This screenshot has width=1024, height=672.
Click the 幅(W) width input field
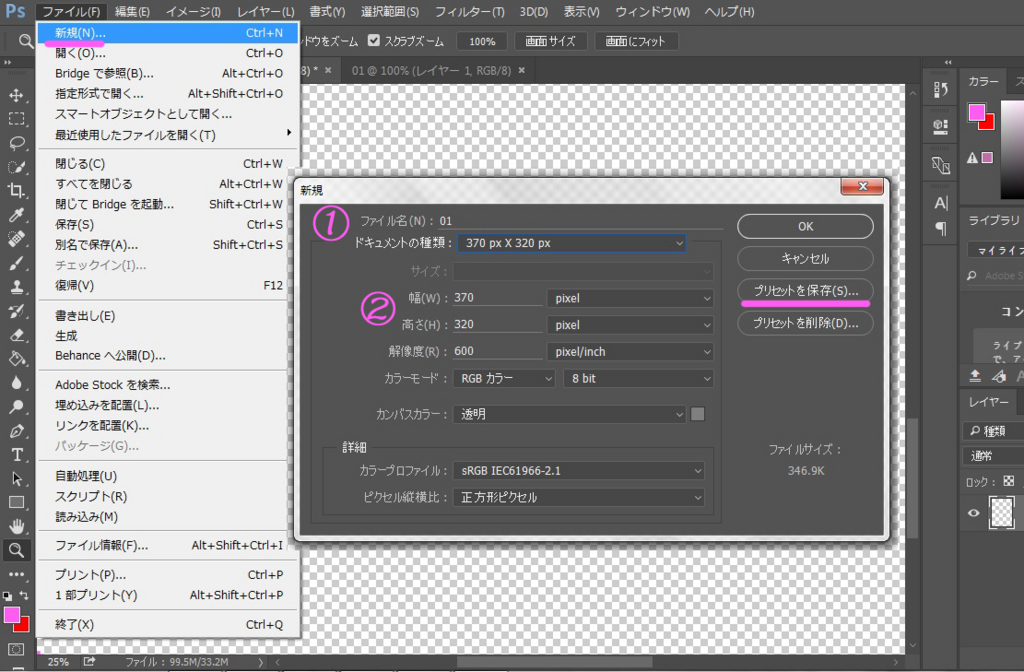pos(498,298)
